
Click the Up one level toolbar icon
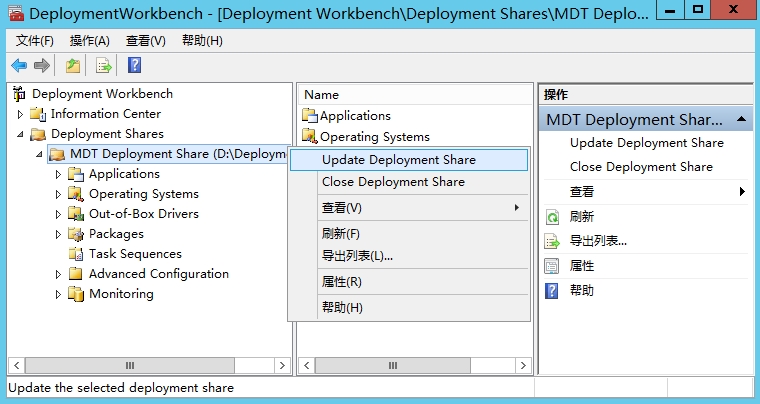pyautogui.click(x=73, y=65)
